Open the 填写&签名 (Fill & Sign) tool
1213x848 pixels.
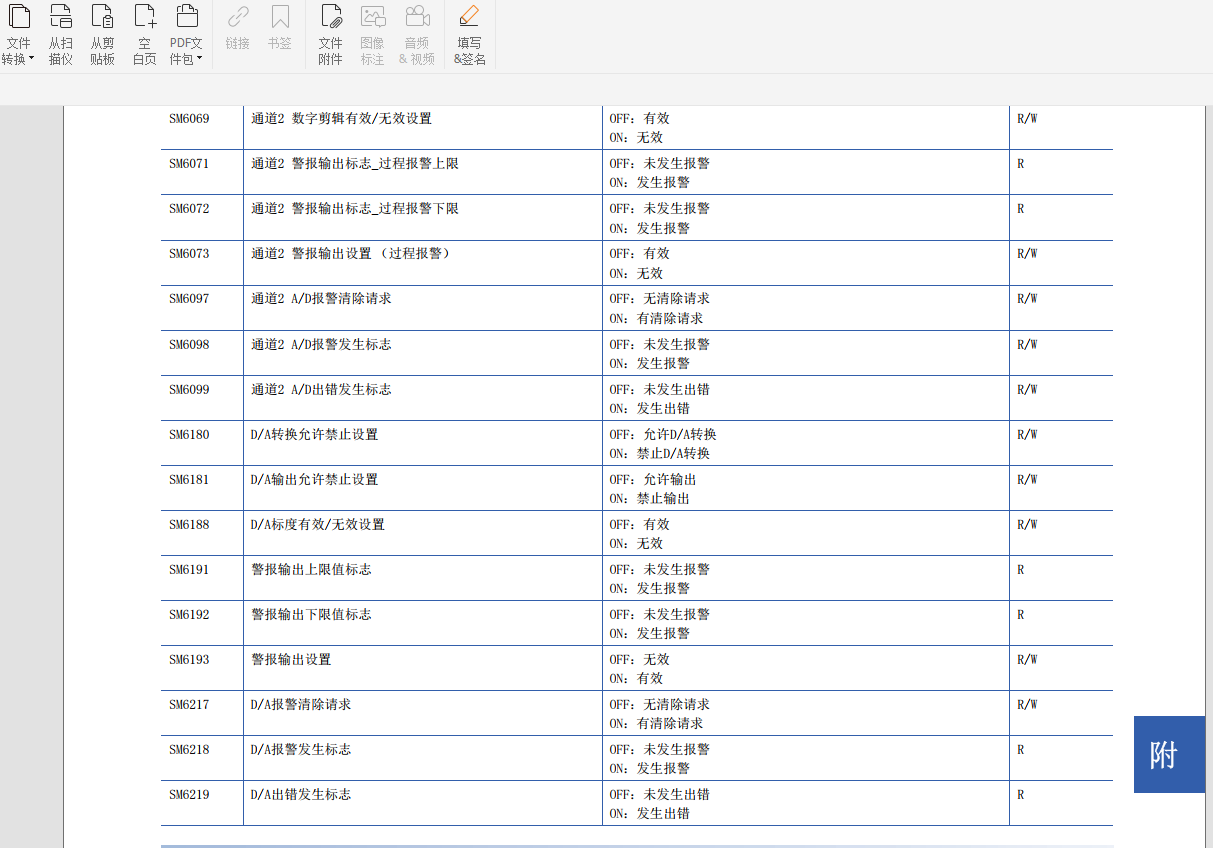point(469,17)
